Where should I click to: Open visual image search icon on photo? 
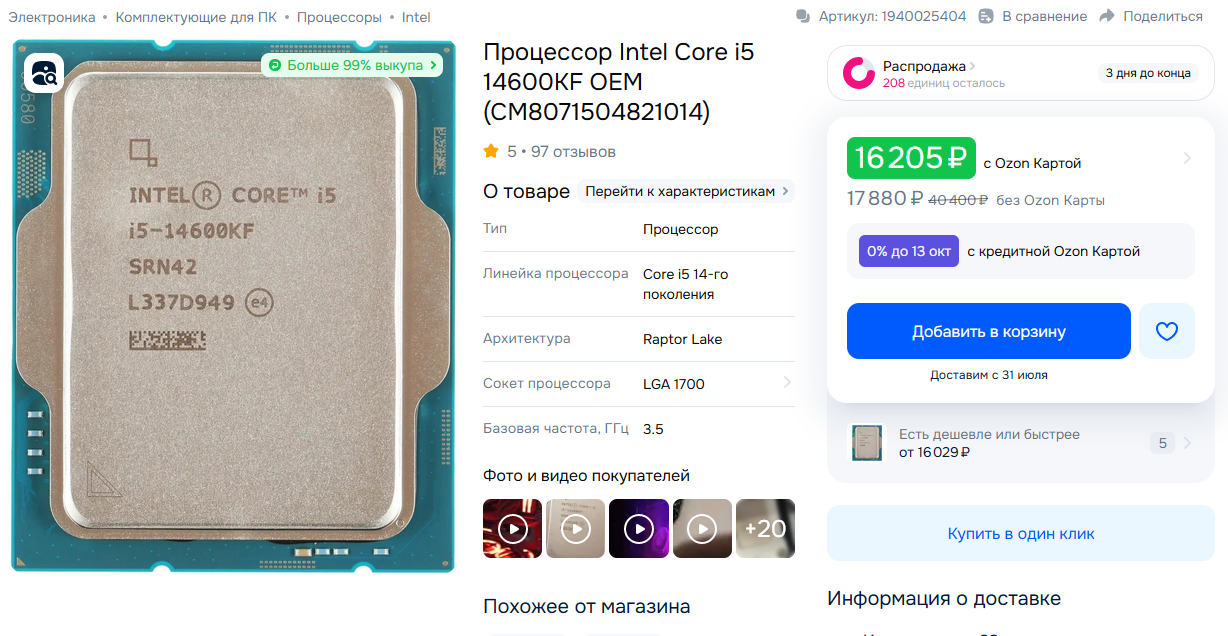(x=45, y=73)
